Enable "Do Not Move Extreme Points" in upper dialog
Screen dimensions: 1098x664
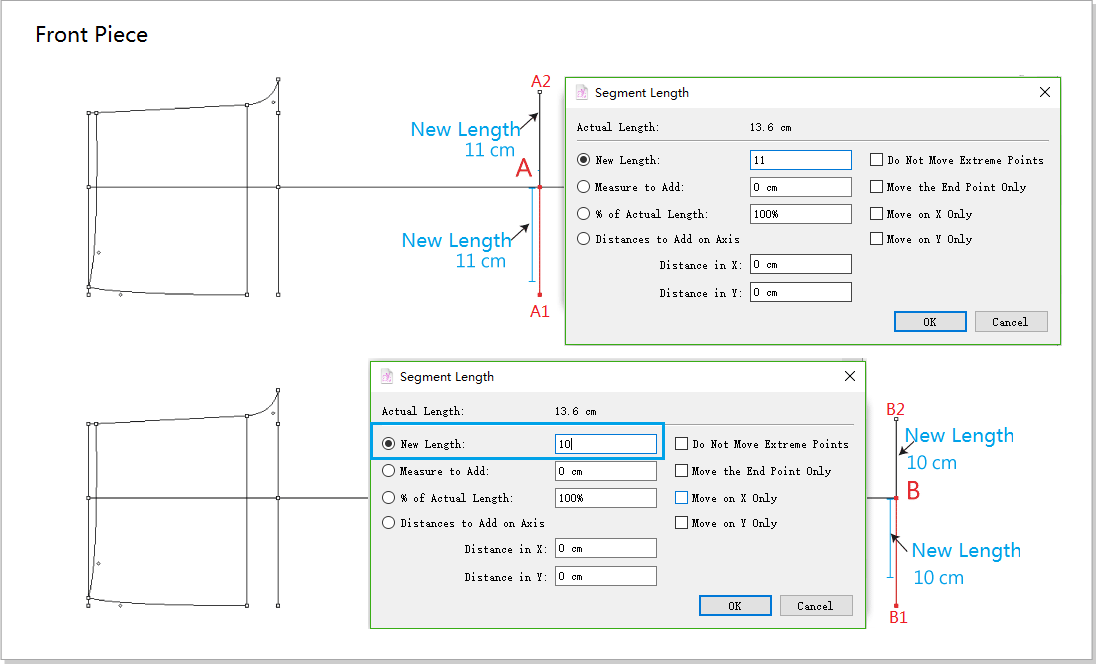coord(877,160)
